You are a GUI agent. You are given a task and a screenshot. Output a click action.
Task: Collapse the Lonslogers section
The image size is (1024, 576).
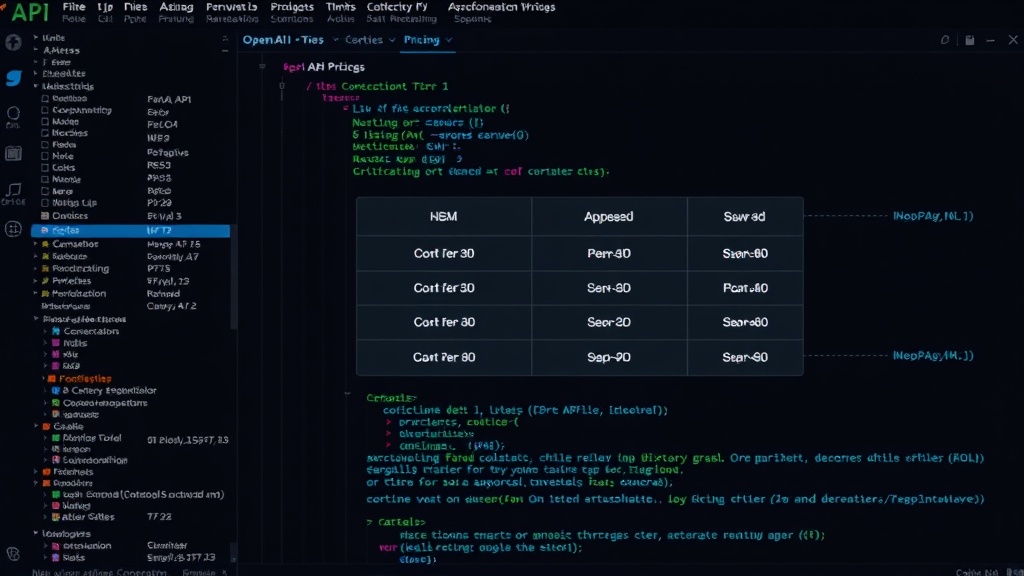pos(36,533)
